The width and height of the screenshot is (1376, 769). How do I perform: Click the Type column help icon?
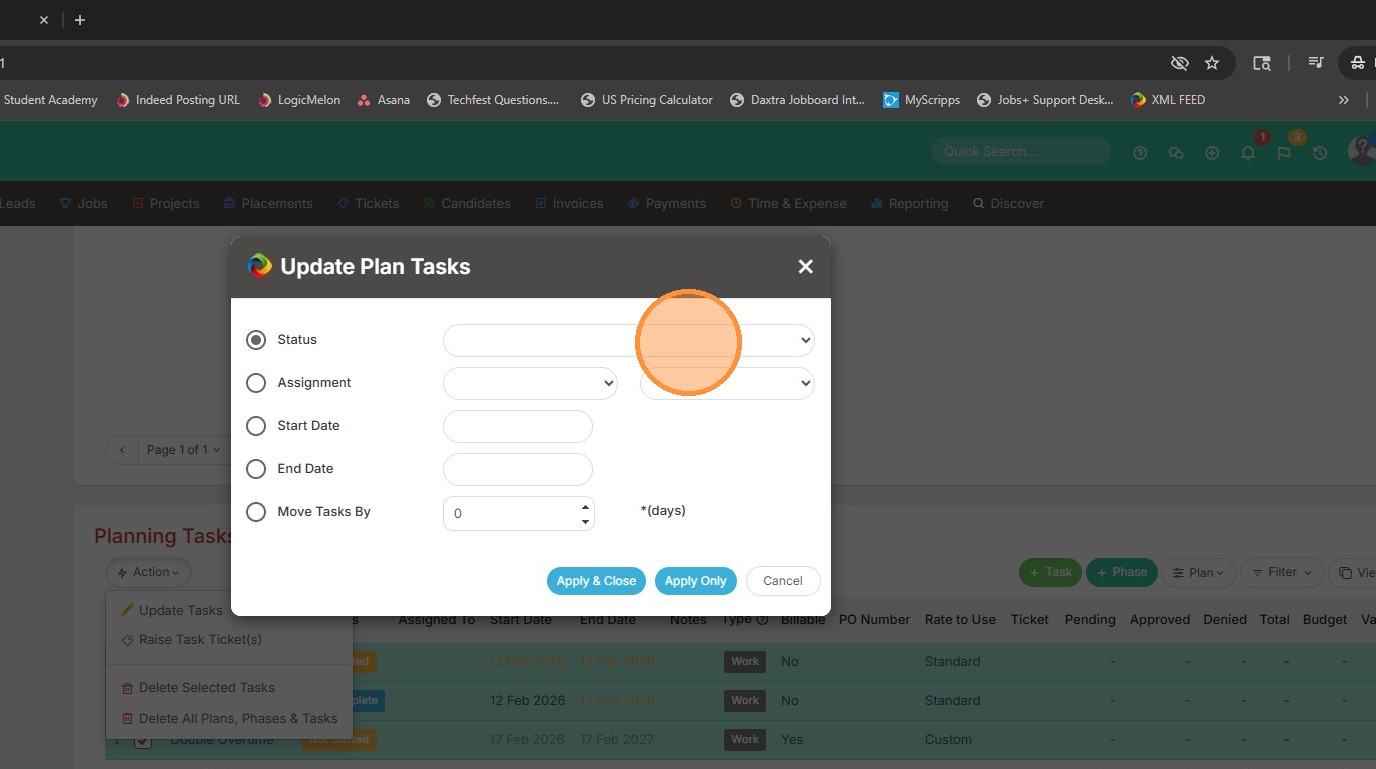click(762, 619)
